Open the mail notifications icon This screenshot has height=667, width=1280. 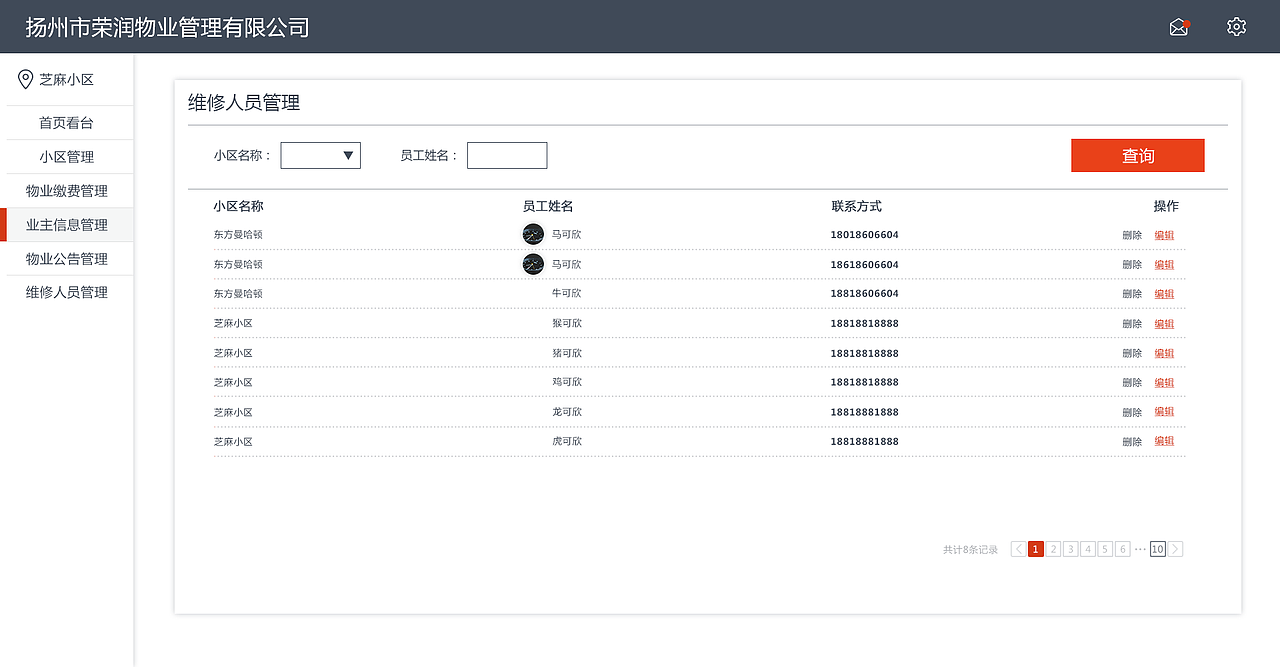[1179, 27]
